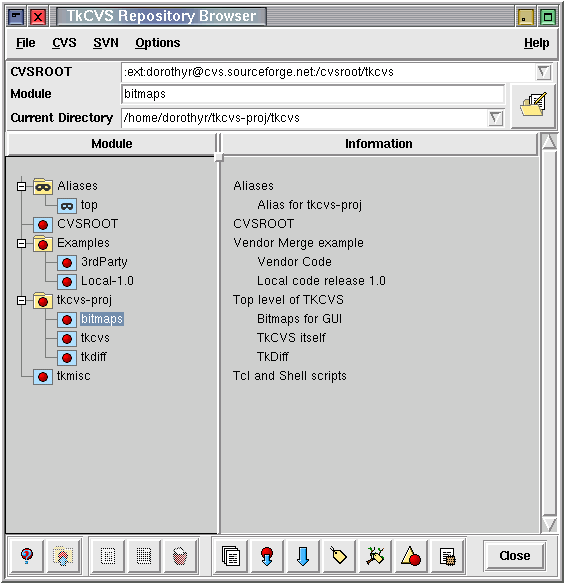Click the small dotted-square toolbar icon
Viewport: 564px width, 583px height.
pos(108,556)
